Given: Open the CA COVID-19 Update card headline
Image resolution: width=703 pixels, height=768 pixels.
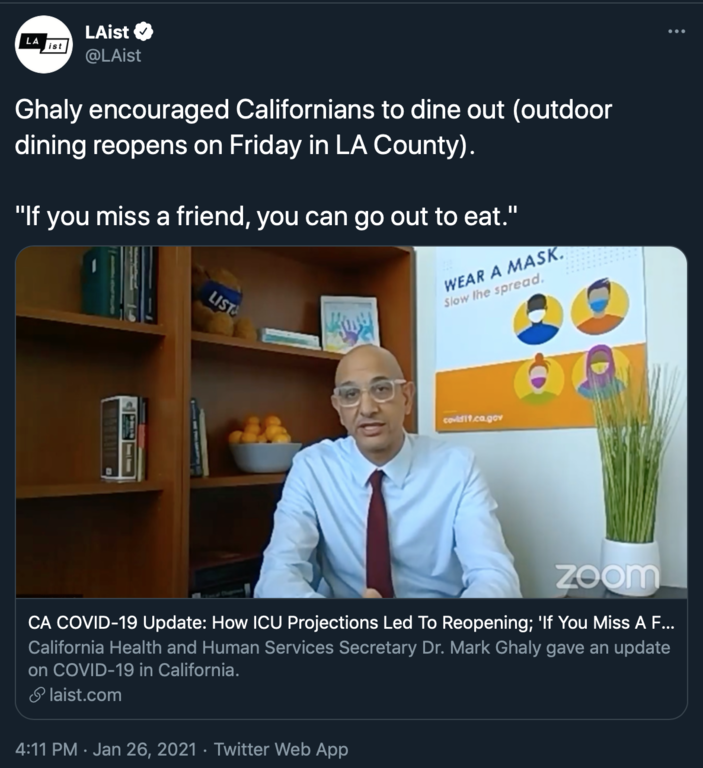Looking at the screenshot, I should click(x=350, y=623).
